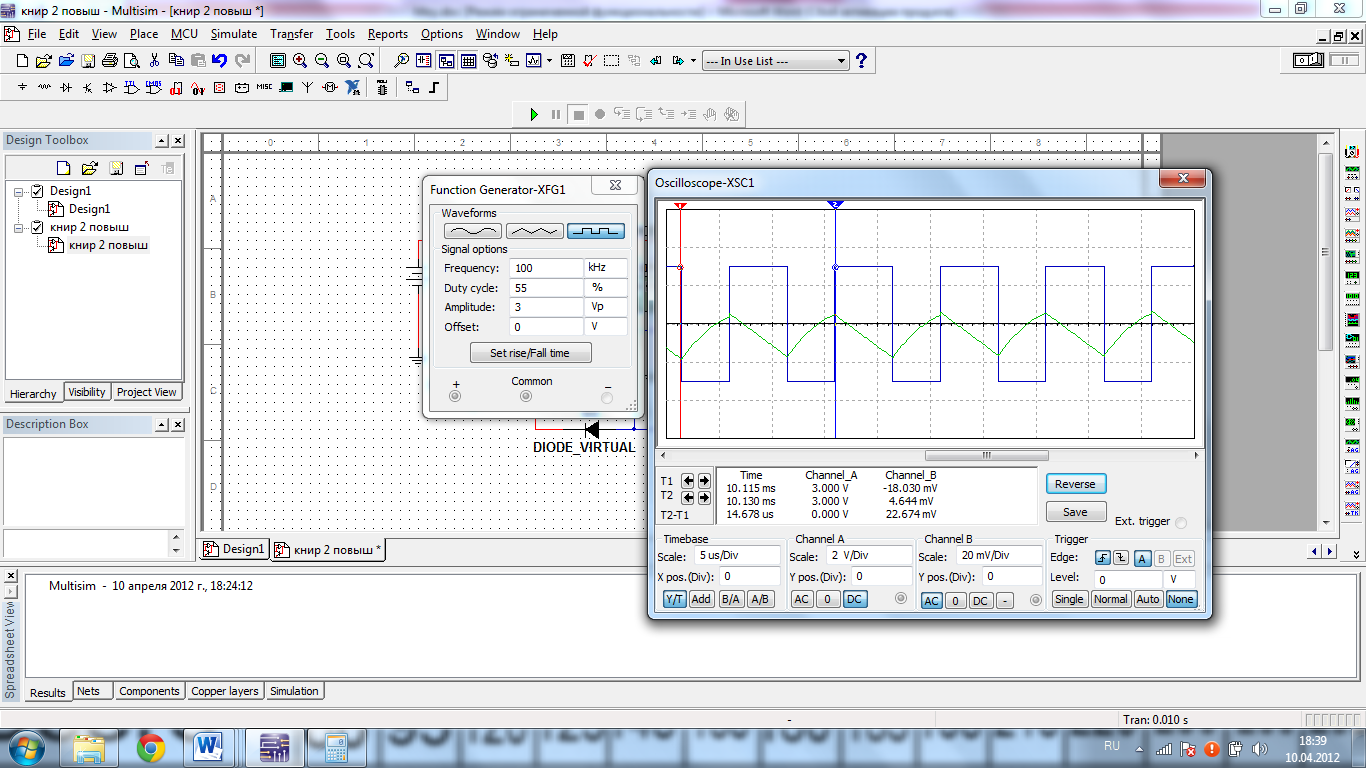Viewport: 1366px width, 768px height.
Task: Click the Timebase Scale field
Action: [735, 555]
